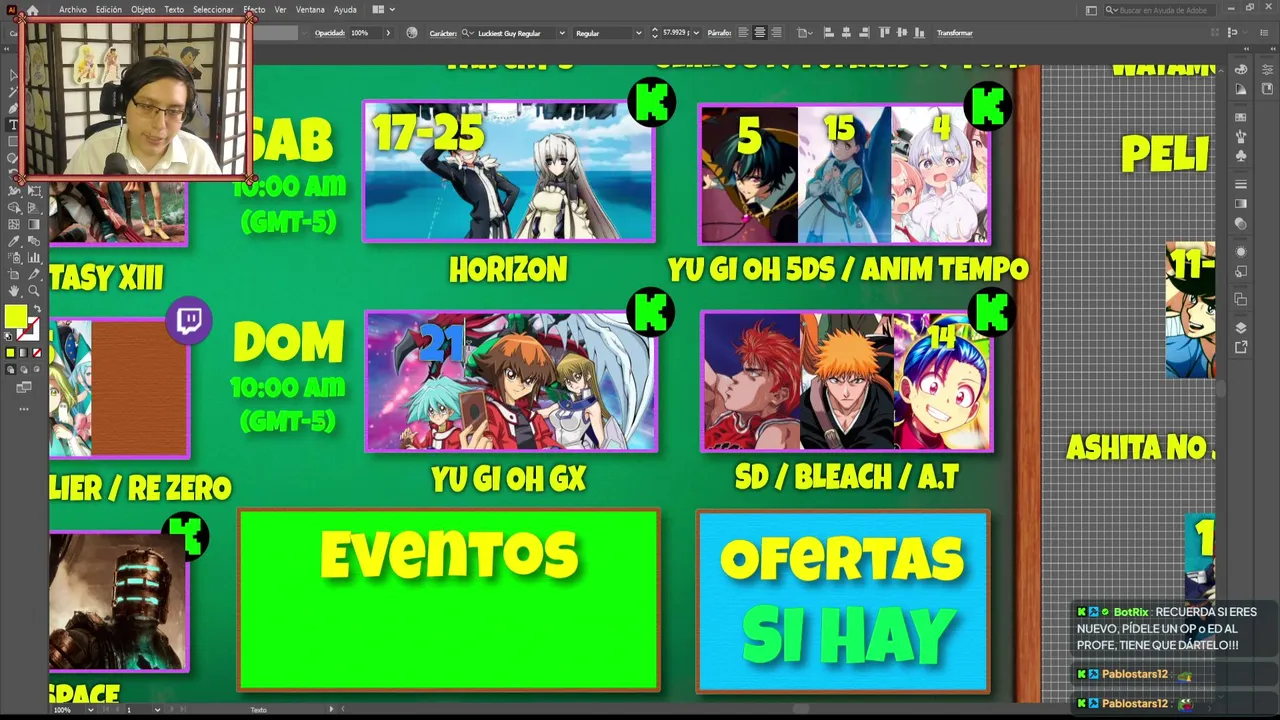Open the Ventana menu
1280x720 pixels.
pyautogui.click(x=310, y=9)
